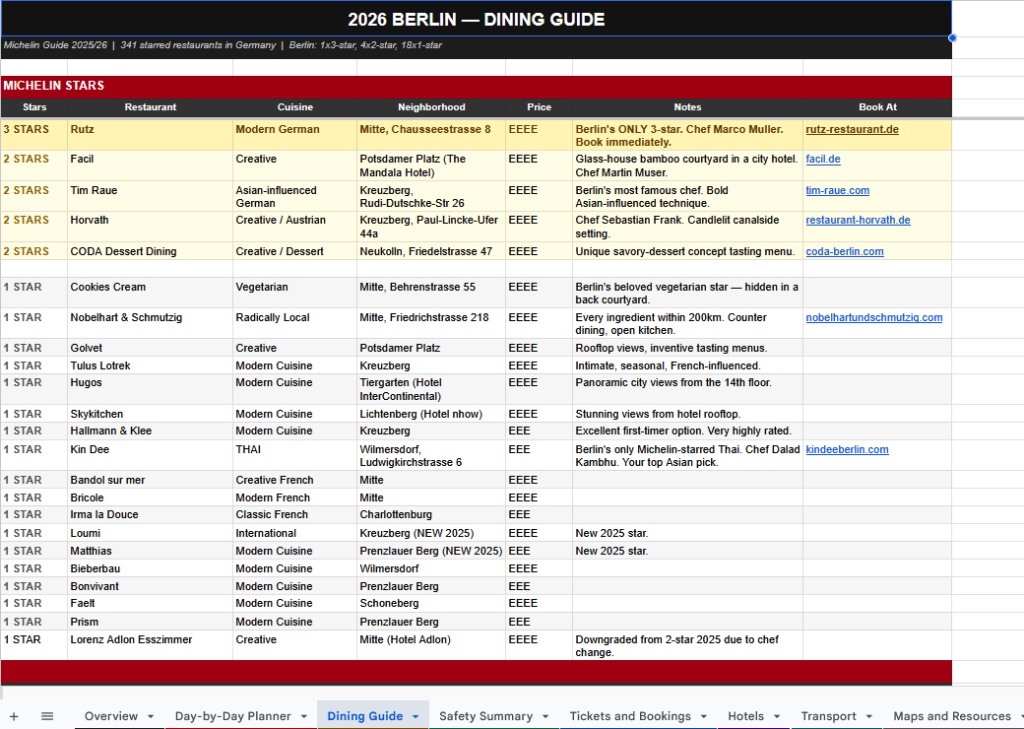Open the Dining Guide tab dropdown arrow
1024x729 pixels.
[x=415, y=717]
